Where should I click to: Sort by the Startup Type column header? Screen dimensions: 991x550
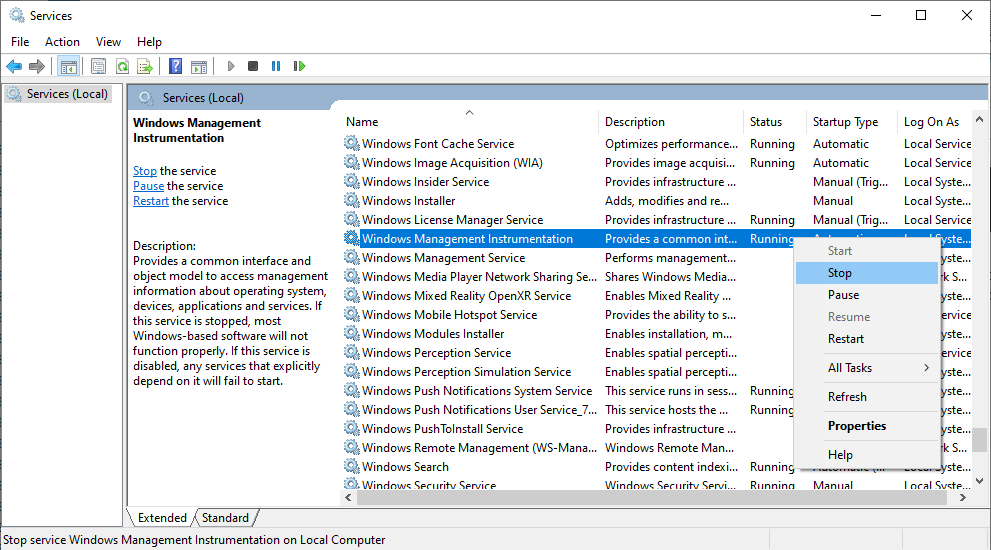851,122
